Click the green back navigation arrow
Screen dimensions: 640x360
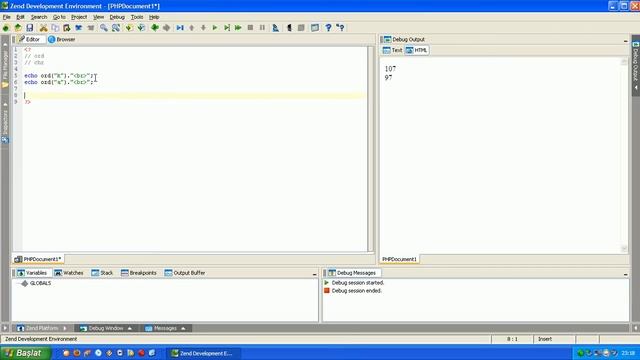[x=155, y=28]
